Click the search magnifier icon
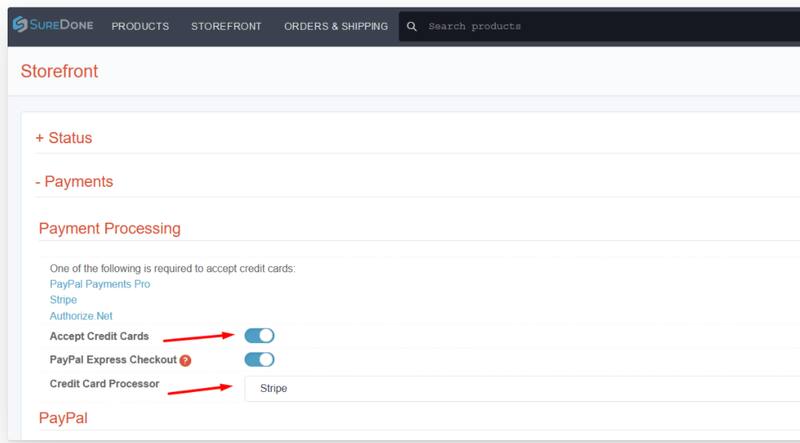800x443 pixels. pos(413,26)
